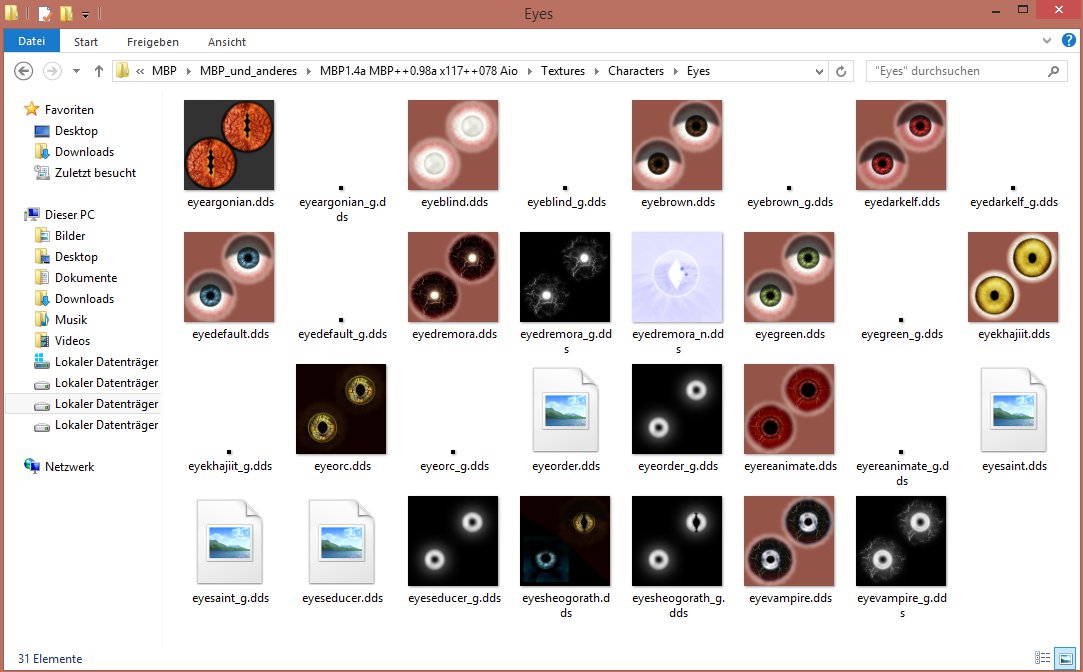The image size is (1083, 672).
Task: Open the recent locations dropdown arrow
Action: point(76,71)
